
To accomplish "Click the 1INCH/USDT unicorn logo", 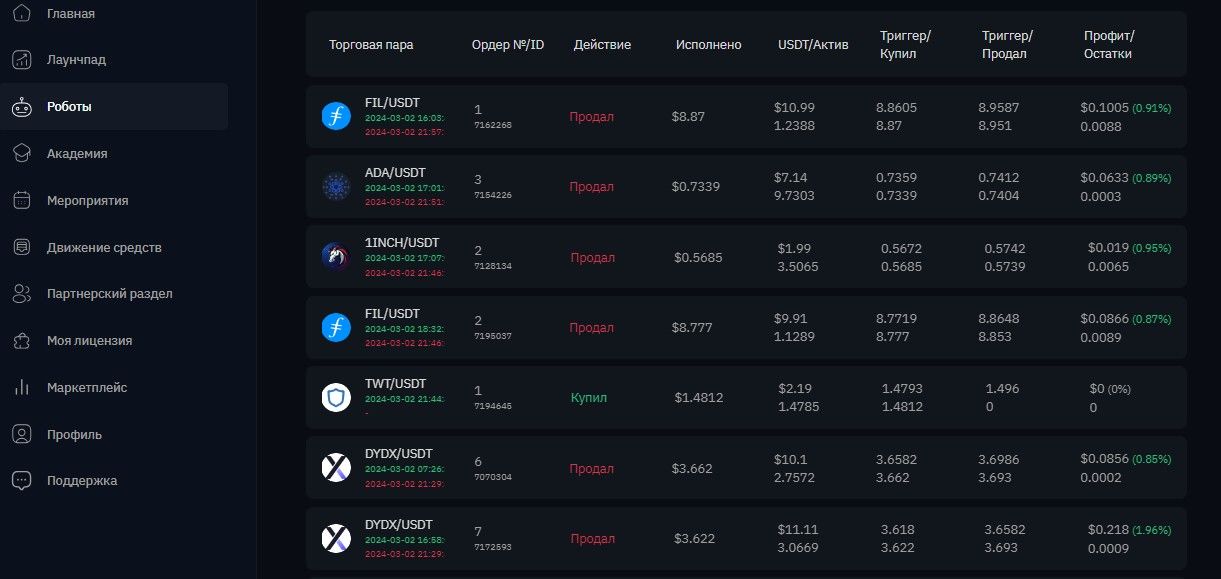I will [336, 257].
